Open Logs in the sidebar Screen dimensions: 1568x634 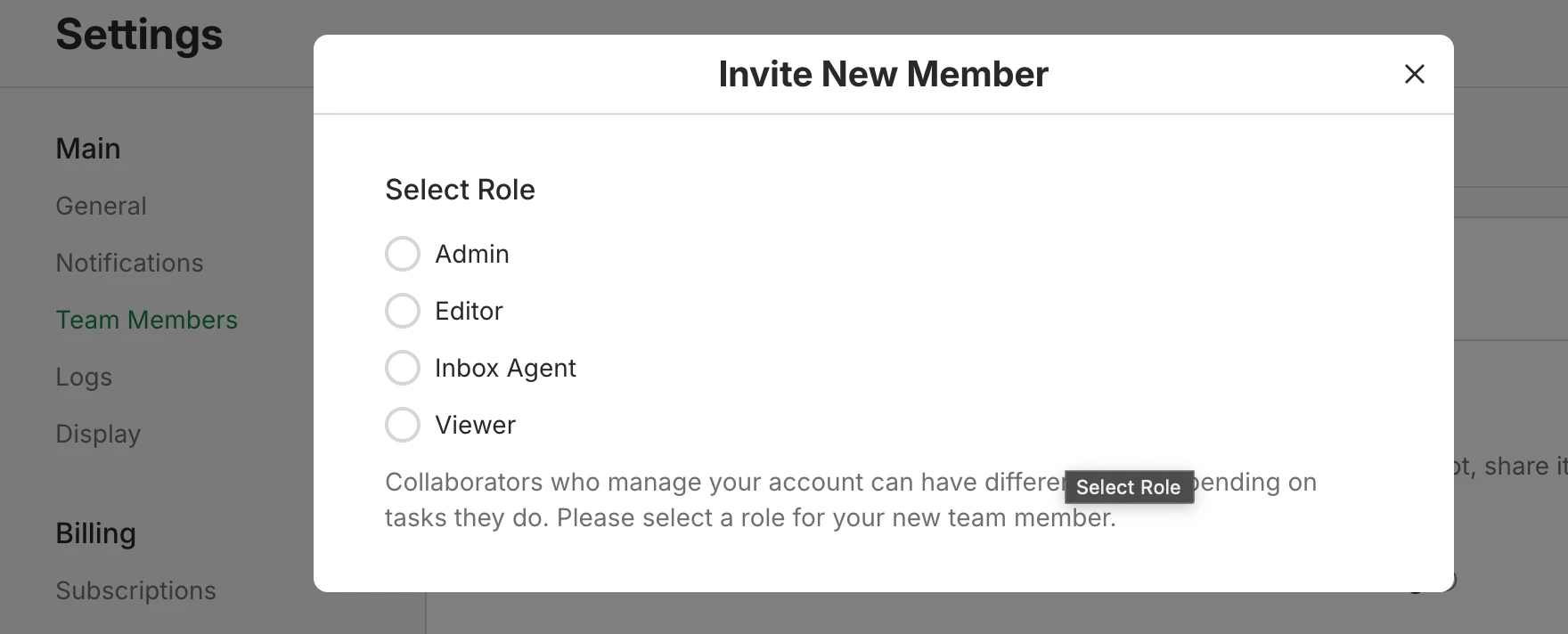click(84, 377)
